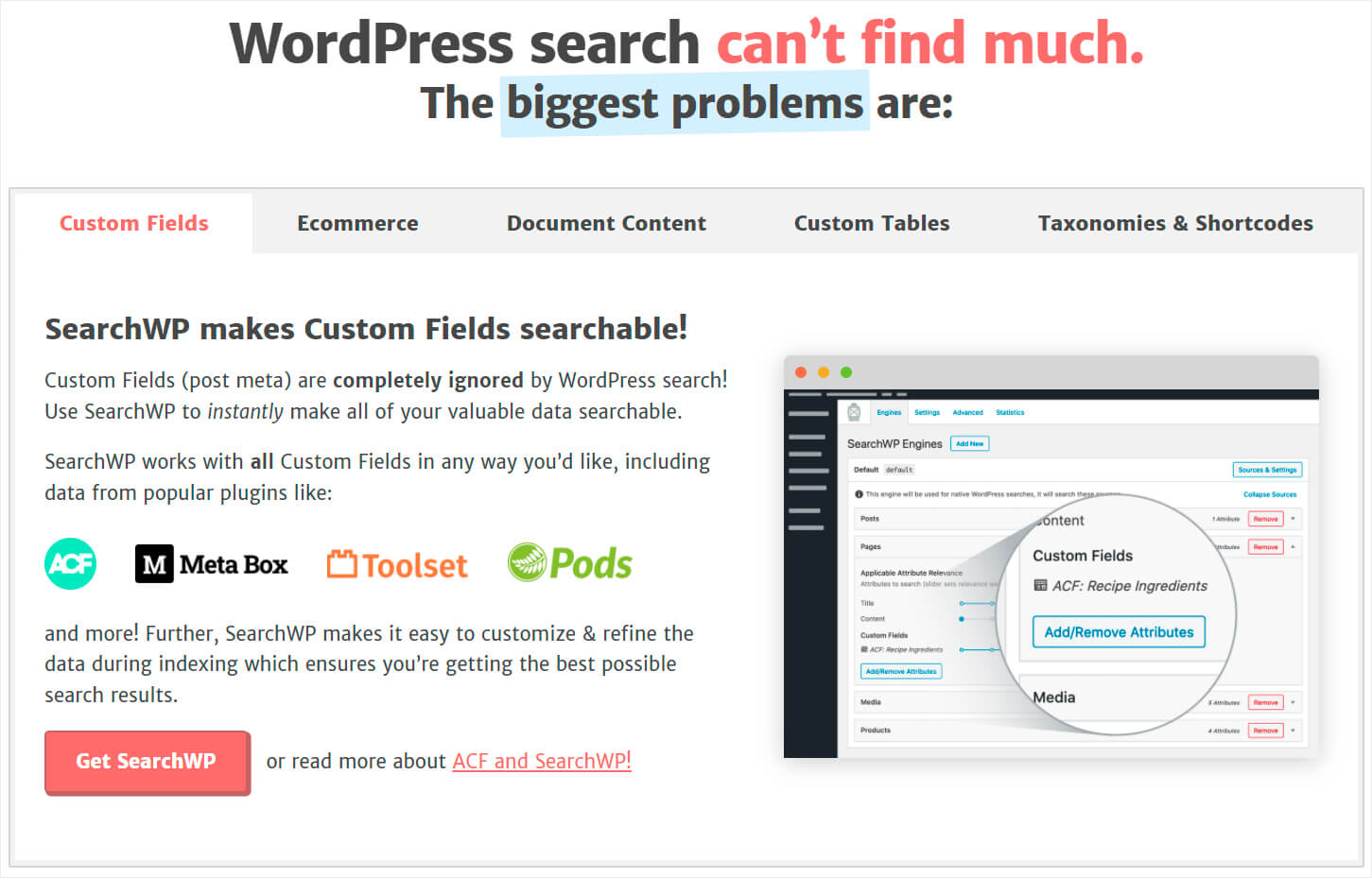This screenshot has height=878, width=1372.
Task: Select the Custom Fields tab
Action: (x=133, y=223)
